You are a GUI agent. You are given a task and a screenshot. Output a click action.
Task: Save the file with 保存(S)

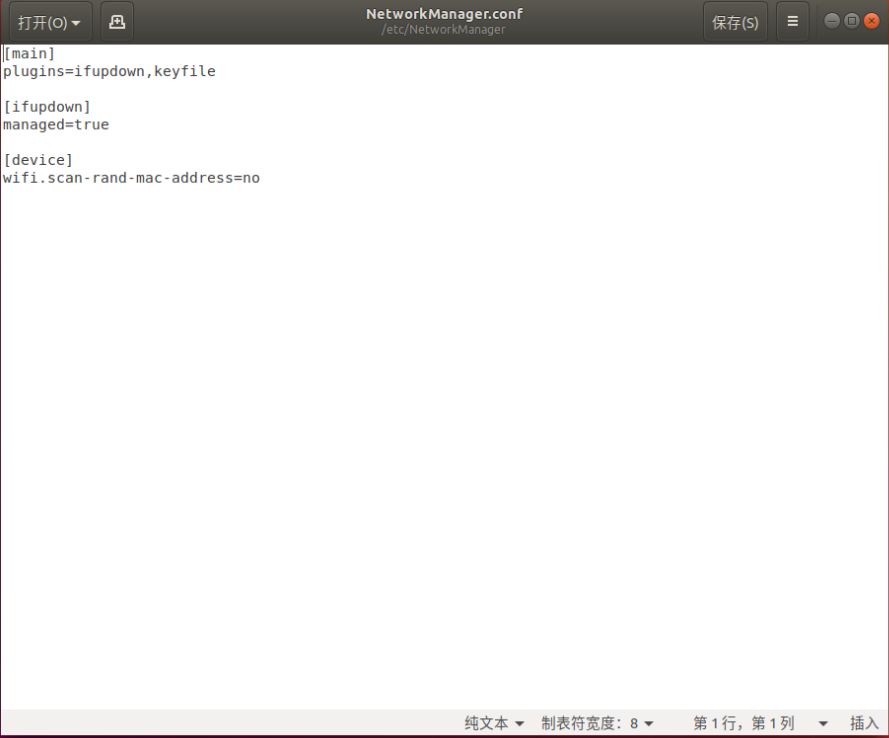pos(735,22)
